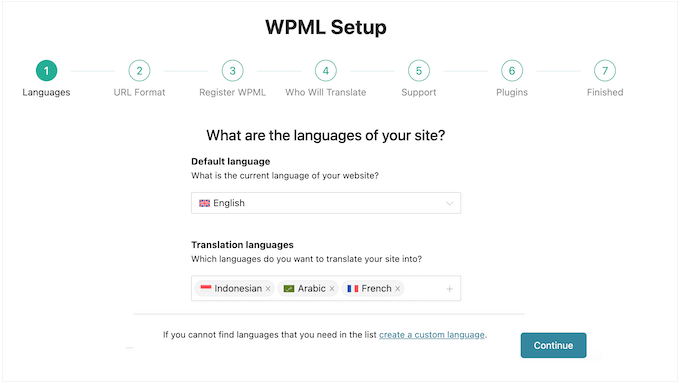The image size is (680, 384).
Task: Click the Indonesian flag icon
Action: tap(206, 288)
